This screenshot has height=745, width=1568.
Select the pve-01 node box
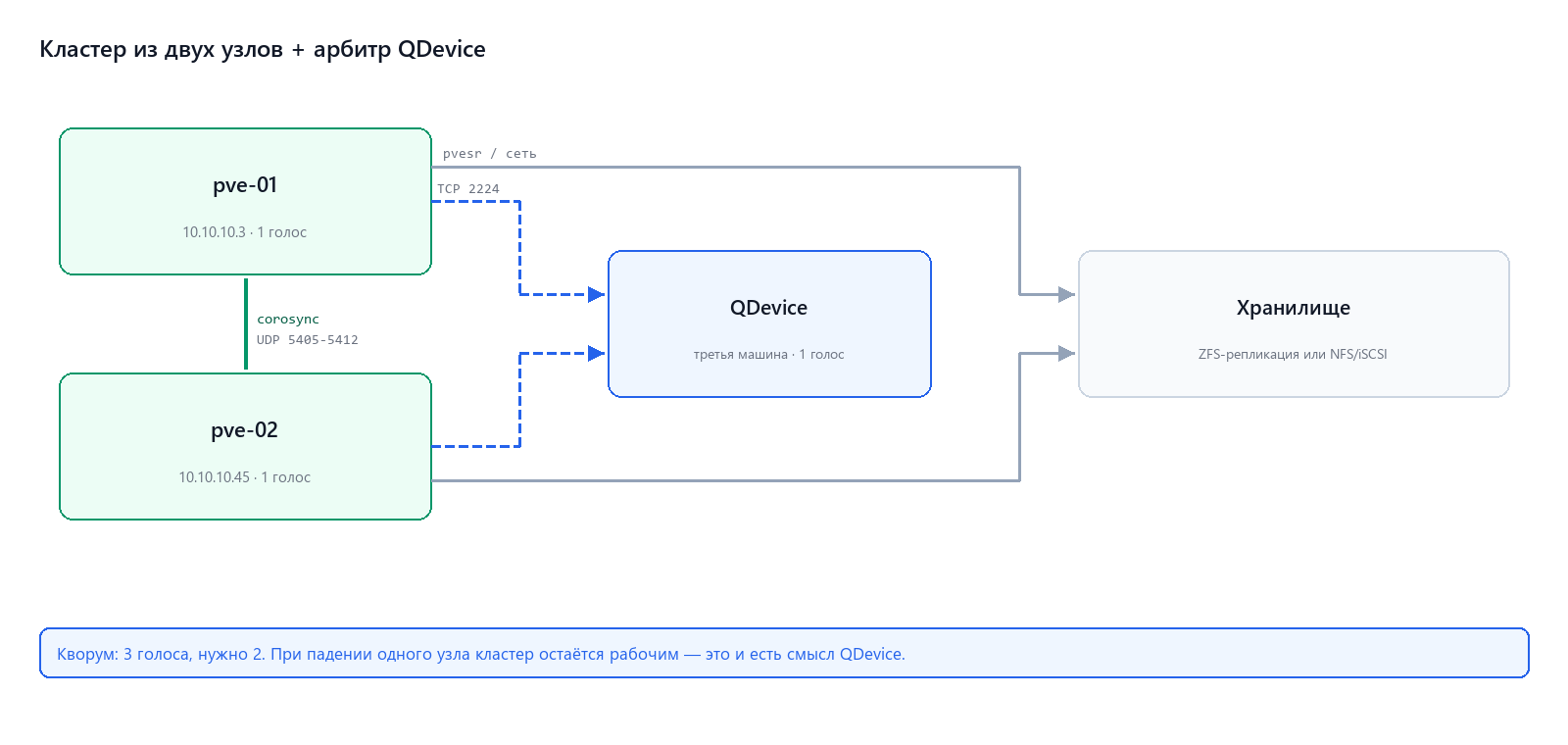click(245, 201)
